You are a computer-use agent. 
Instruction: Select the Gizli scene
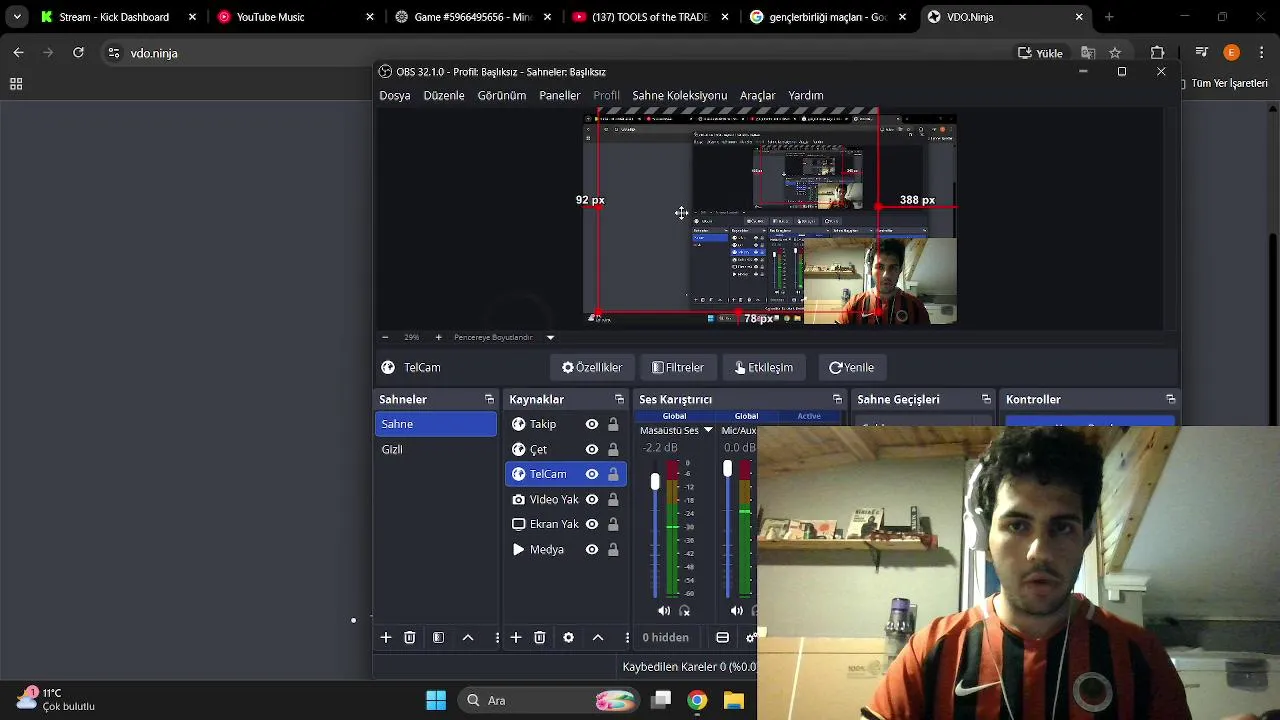(x=435, y=449)
